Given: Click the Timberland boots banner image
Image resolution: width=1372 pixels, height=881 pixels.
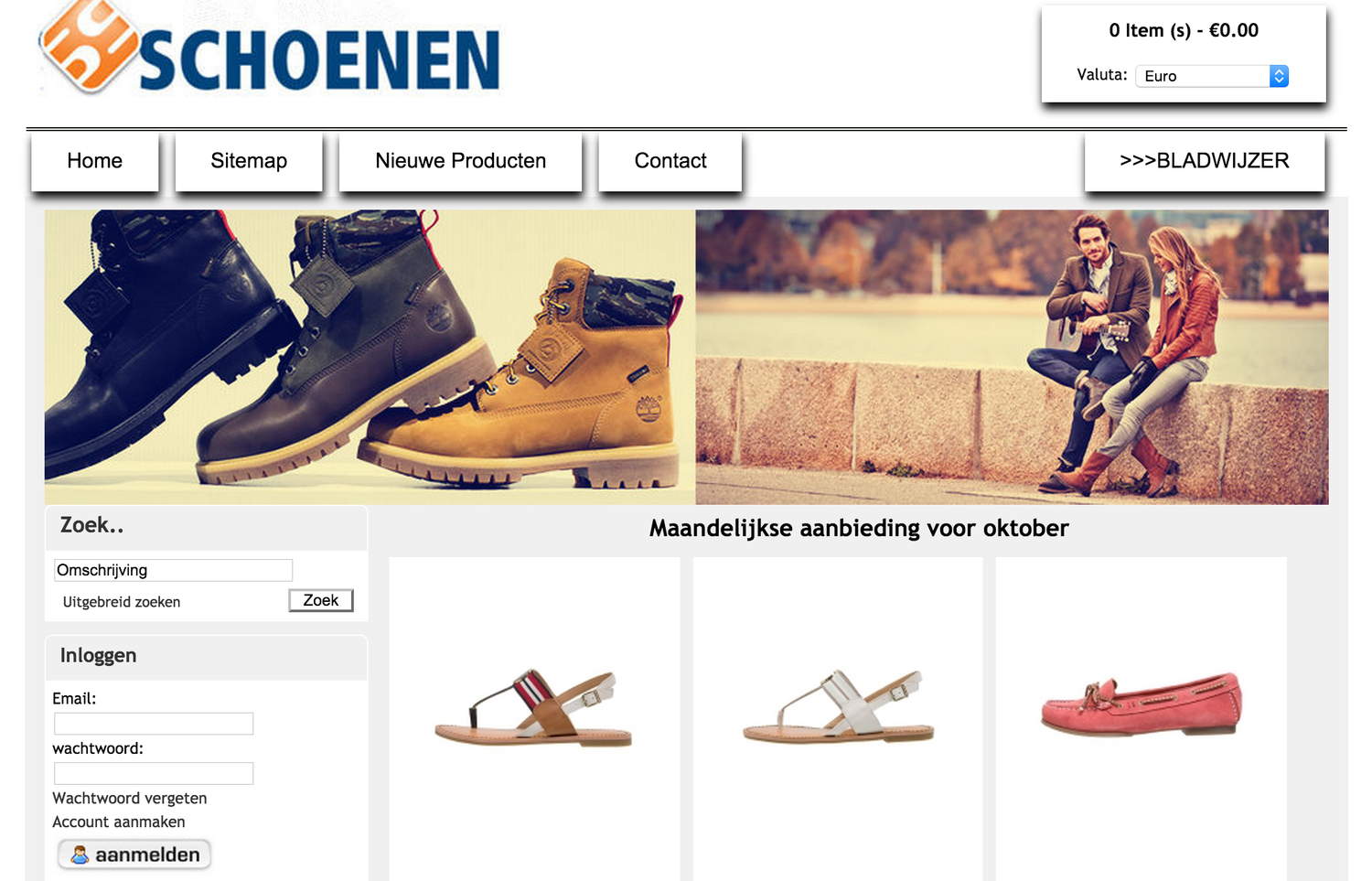Looking at the screenshot, I should click(x=370, y=357).
